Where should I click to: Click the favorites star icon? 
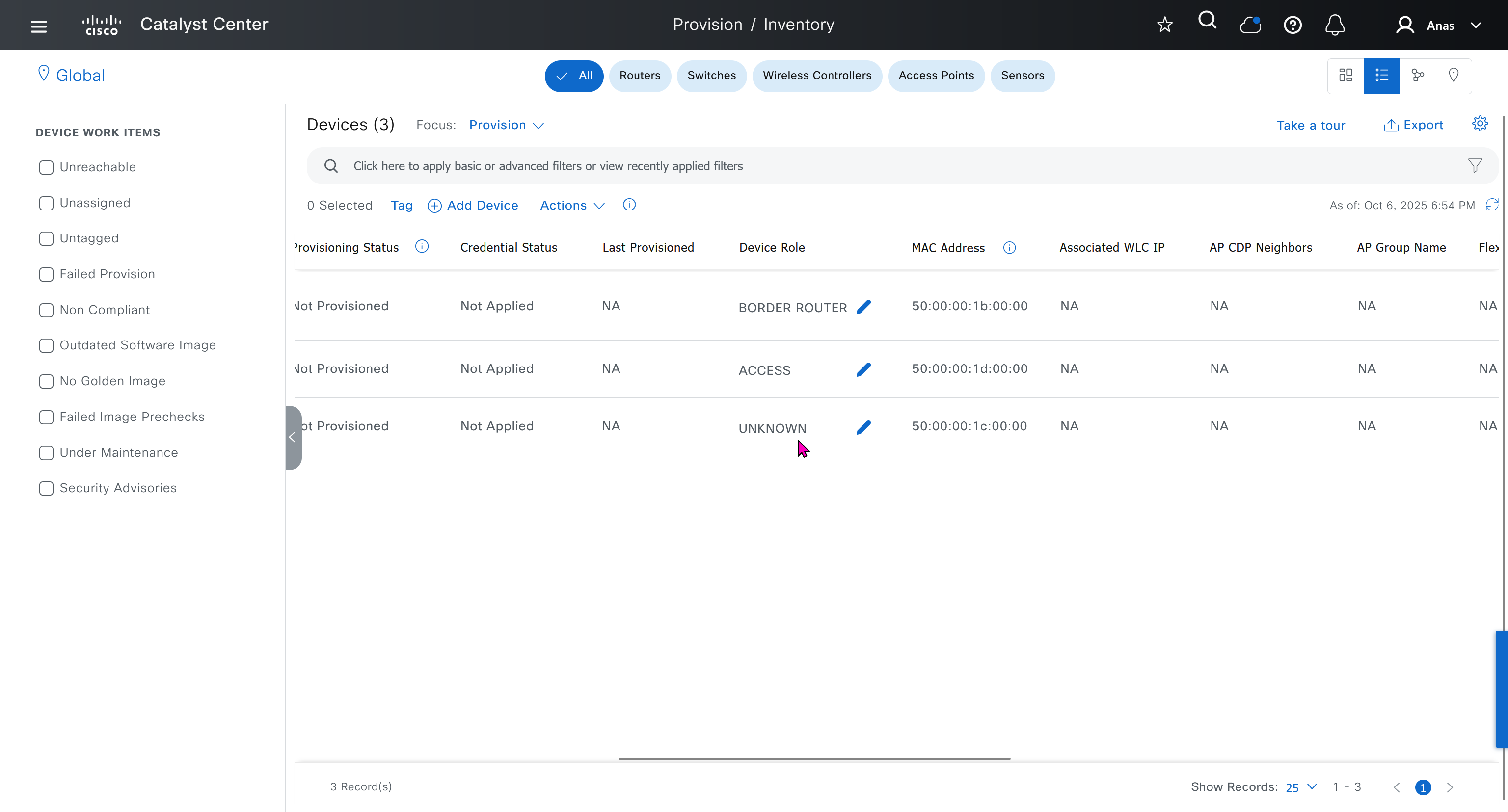click(x=1164, y=25)
